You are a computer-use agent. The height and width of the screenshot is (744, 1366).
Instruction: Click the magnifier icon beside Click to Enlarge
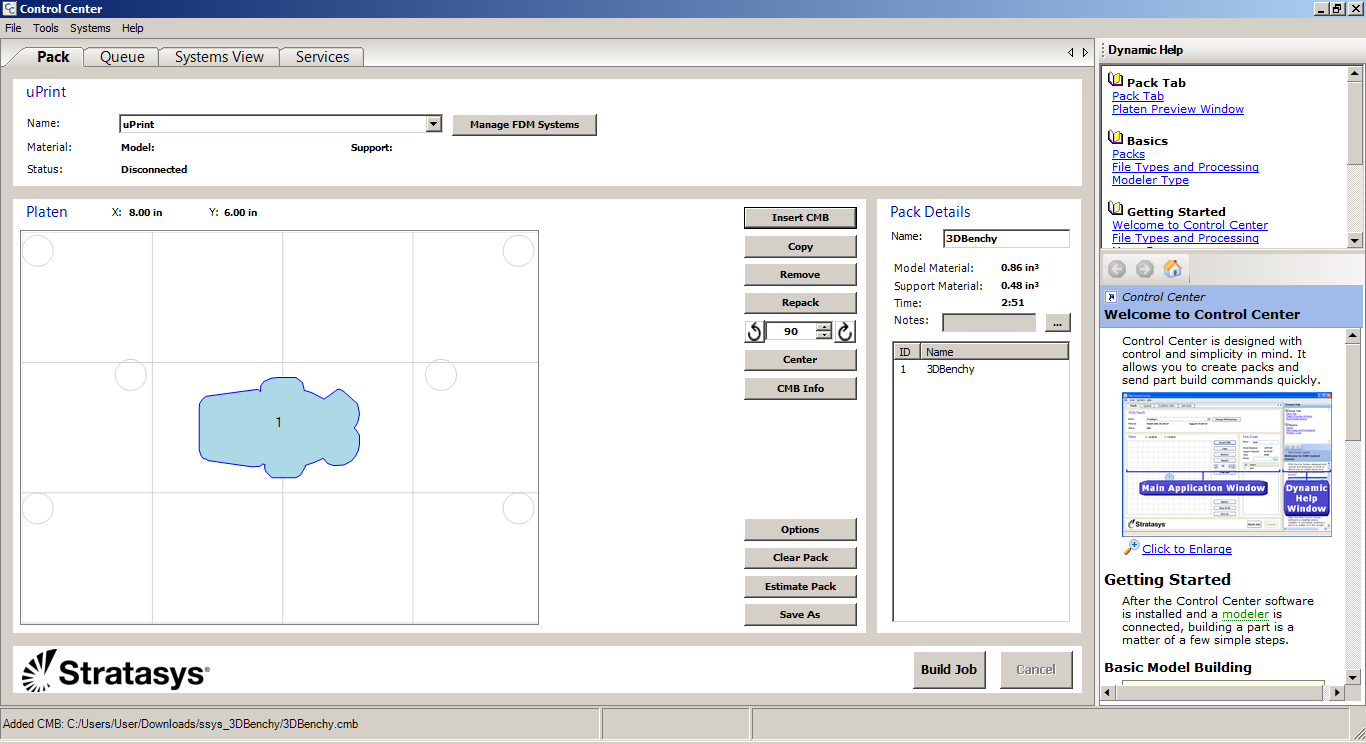point(1131,547)
